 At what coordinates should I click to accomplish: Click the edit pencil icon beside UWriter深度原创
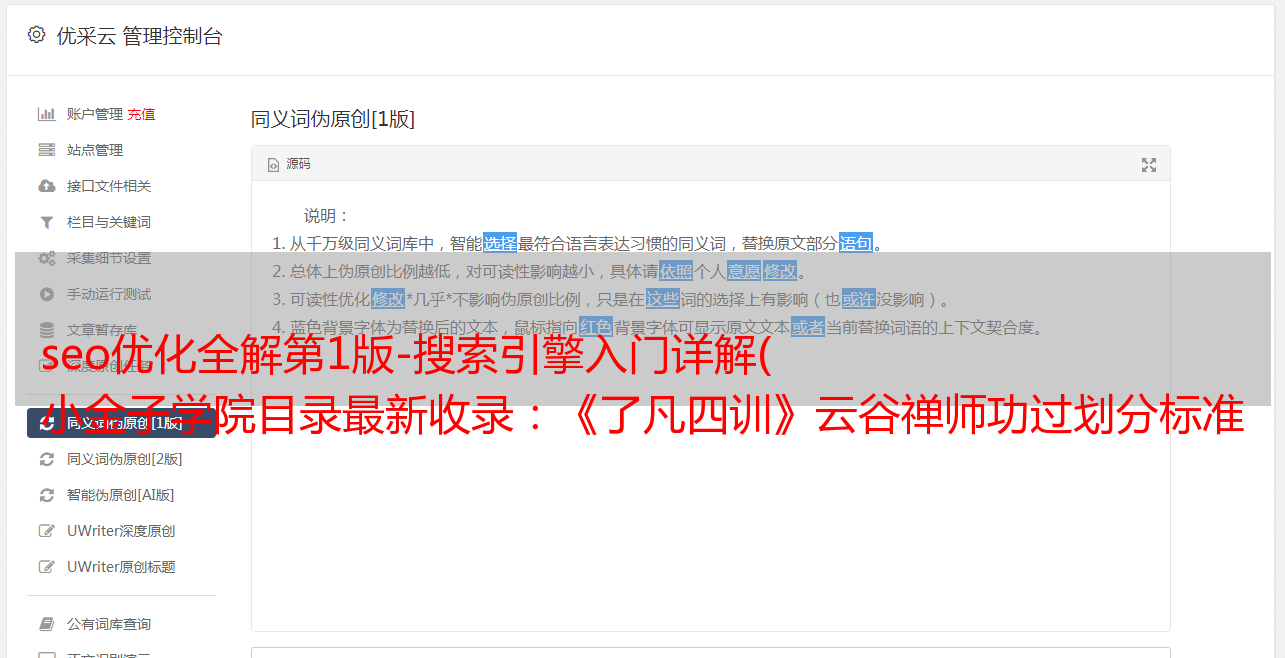pos(46,531)
